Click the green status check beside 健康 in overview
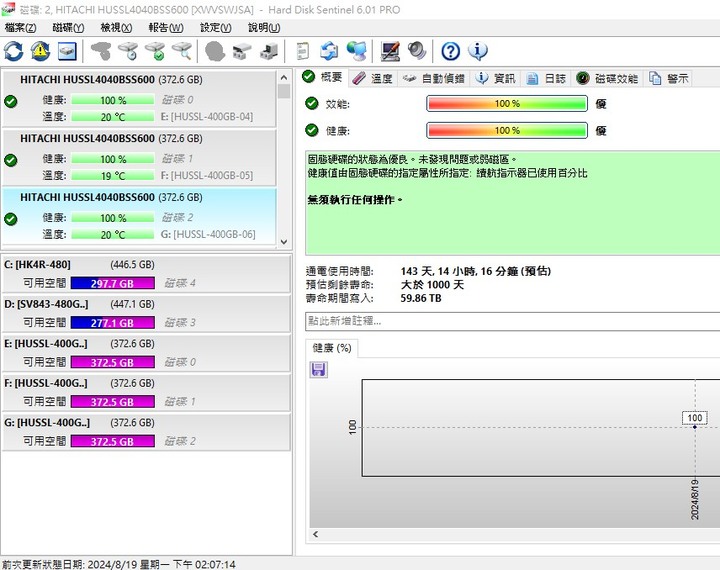 pyautogui.click(x=312, y=130)
